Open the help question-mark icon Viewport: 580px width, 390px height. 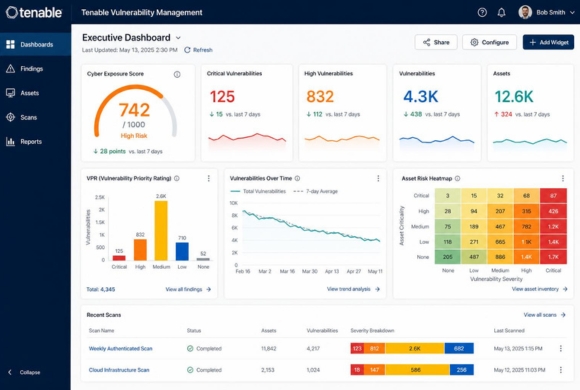pyautogui.click(x=482, y=12)
